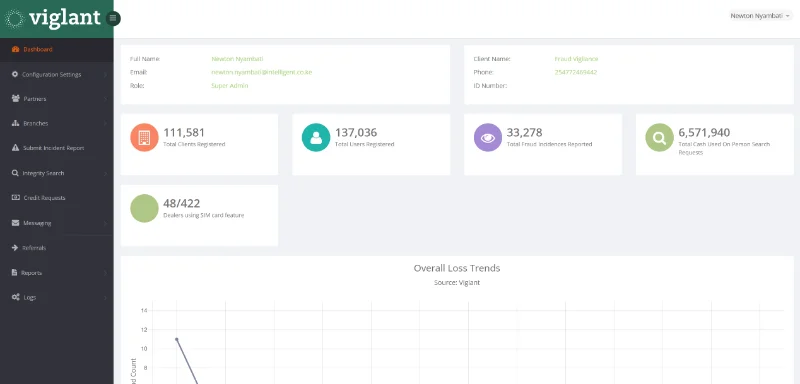Click the Full Name value Newton Nyambati
Viewport: 800px width, 384px height.
click(x=237, y=59)
